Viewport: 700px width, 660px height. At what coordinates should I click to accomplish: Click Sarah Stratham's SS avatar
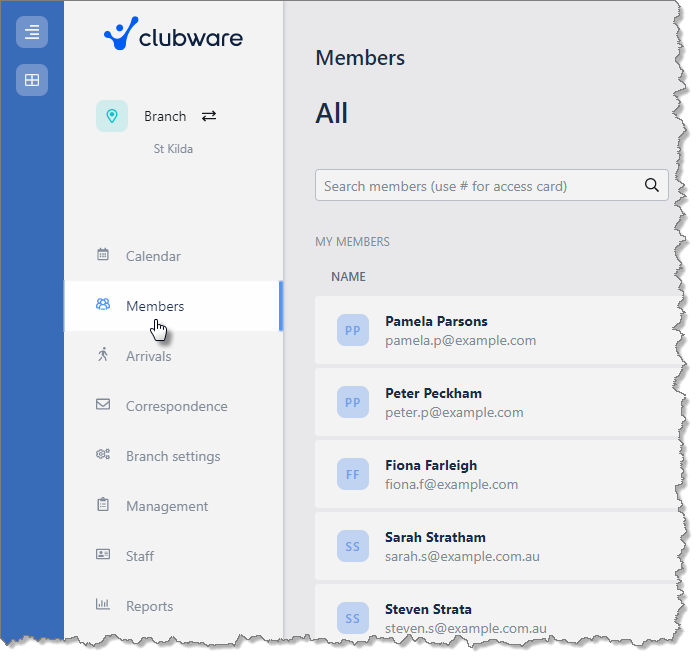[353, 547]
